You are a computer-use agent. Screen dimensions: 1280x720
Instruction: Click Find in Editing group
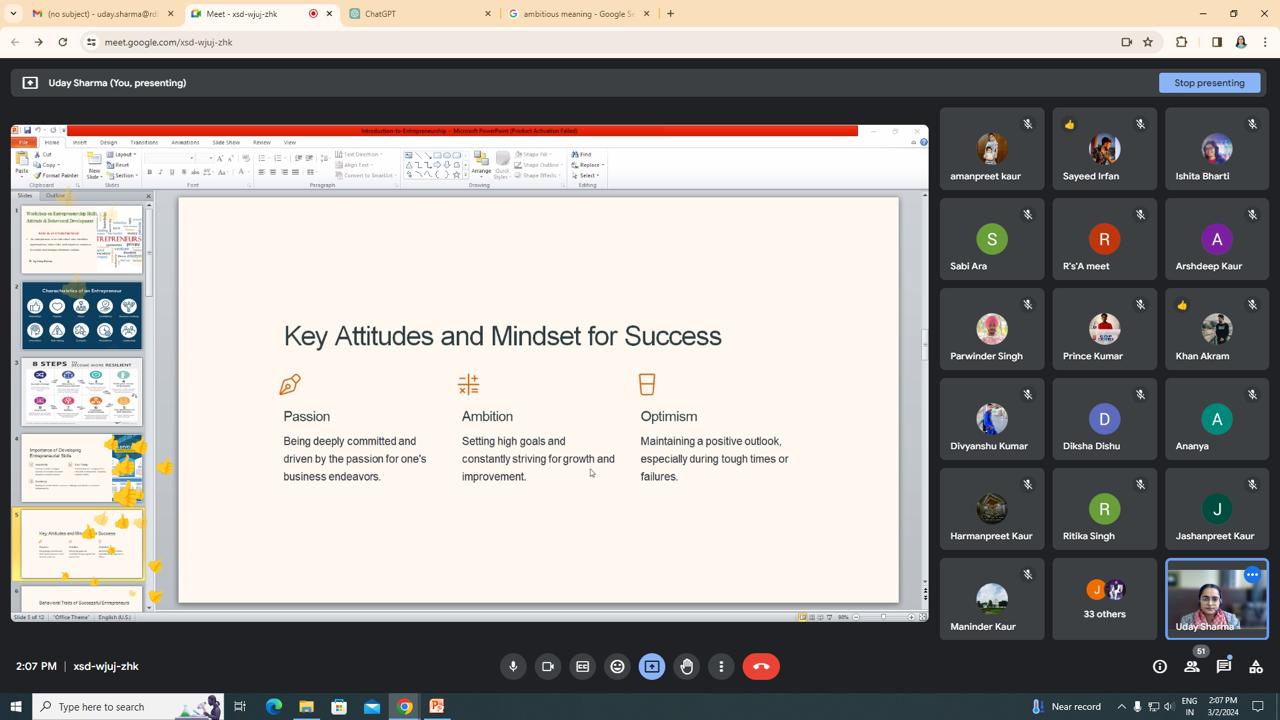tap(582, 155)
